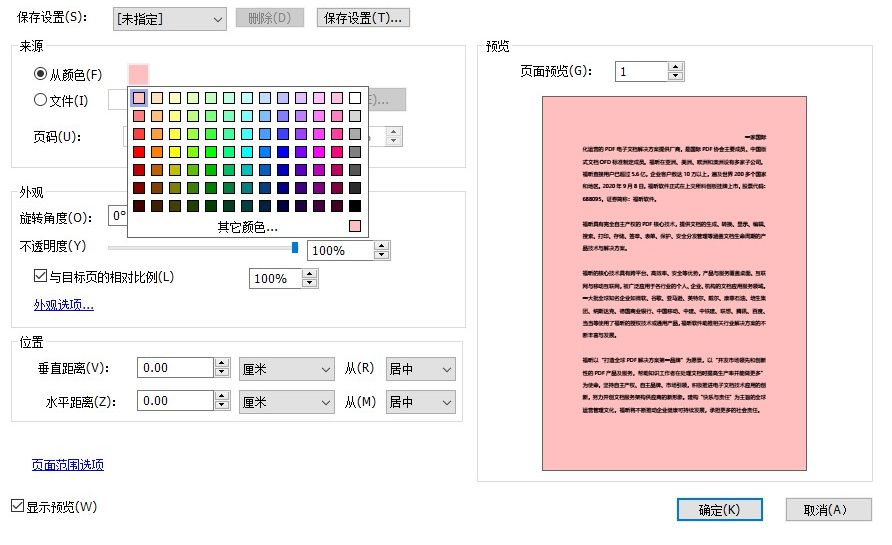Click the 页面预览(G) page number field

pyautogui.click(x=641, y=71)
